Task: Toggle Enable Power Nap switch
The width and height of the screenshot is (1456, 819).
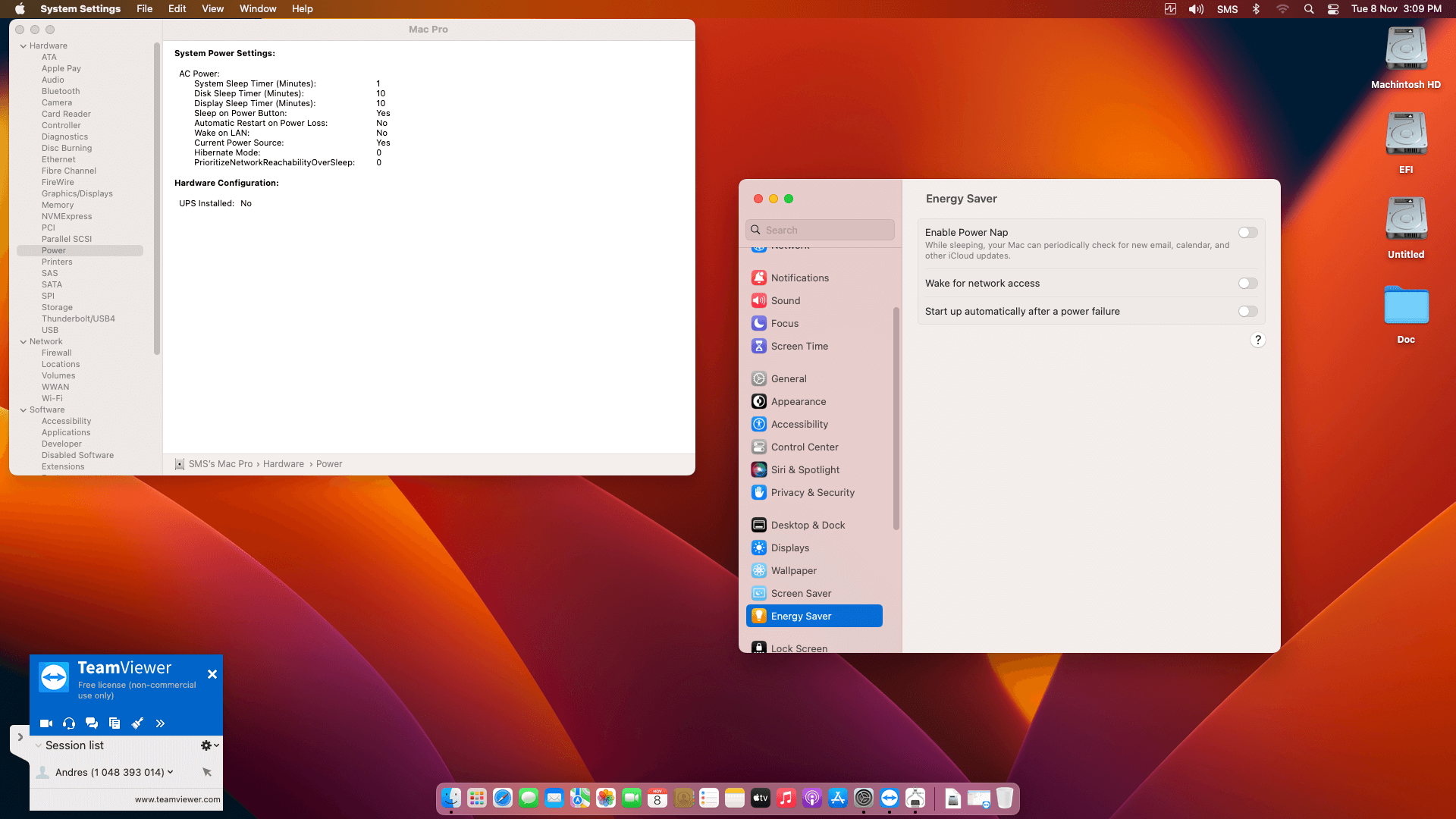Action: pyautogui.click(x=1248, y=233)
